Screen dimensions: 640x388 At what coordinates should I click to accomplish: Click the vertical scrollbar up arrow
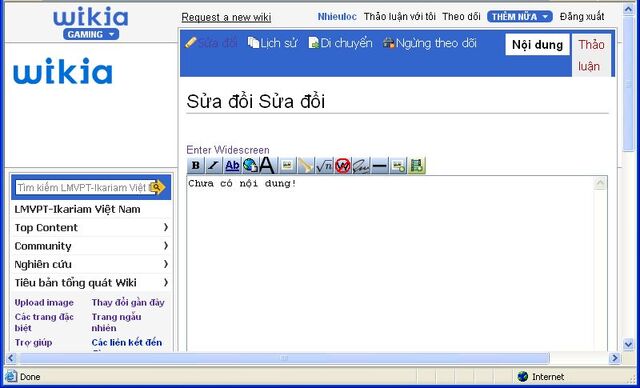(x=629, y=9)
